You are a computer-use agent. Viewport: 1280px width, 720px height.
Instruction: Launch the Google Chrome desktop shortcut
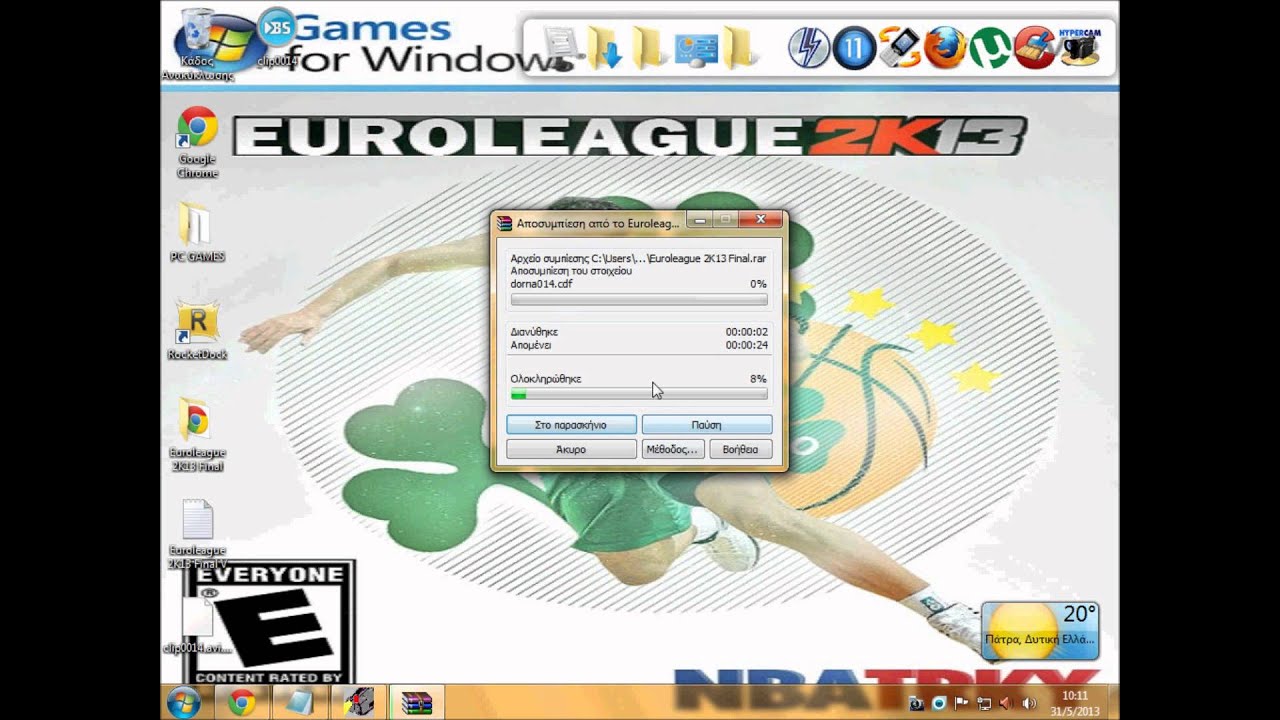(197, 143)
